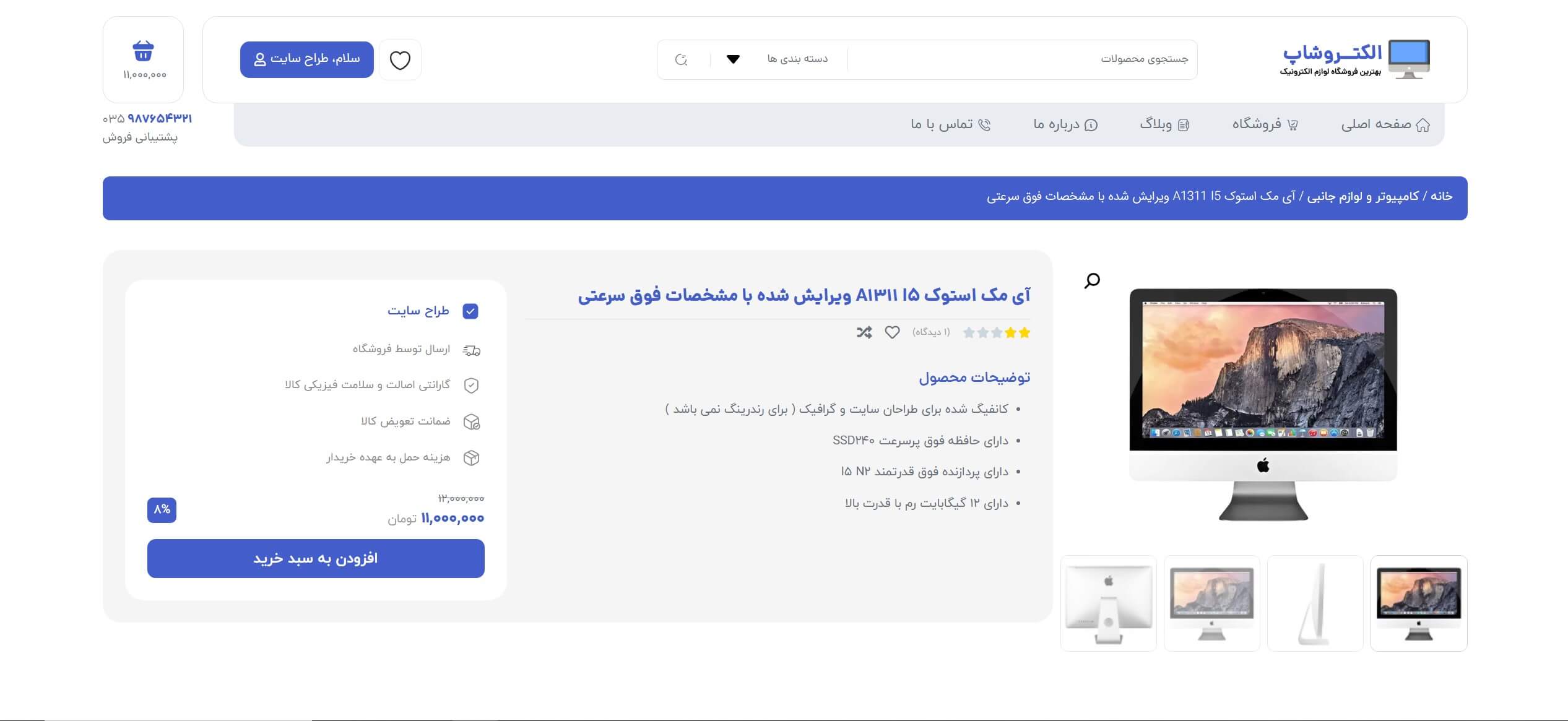The width and height of the screenshot is (1568, 721).
Task: Click the document icon beside وبلاگ
Action: [x=1183, y=125]
